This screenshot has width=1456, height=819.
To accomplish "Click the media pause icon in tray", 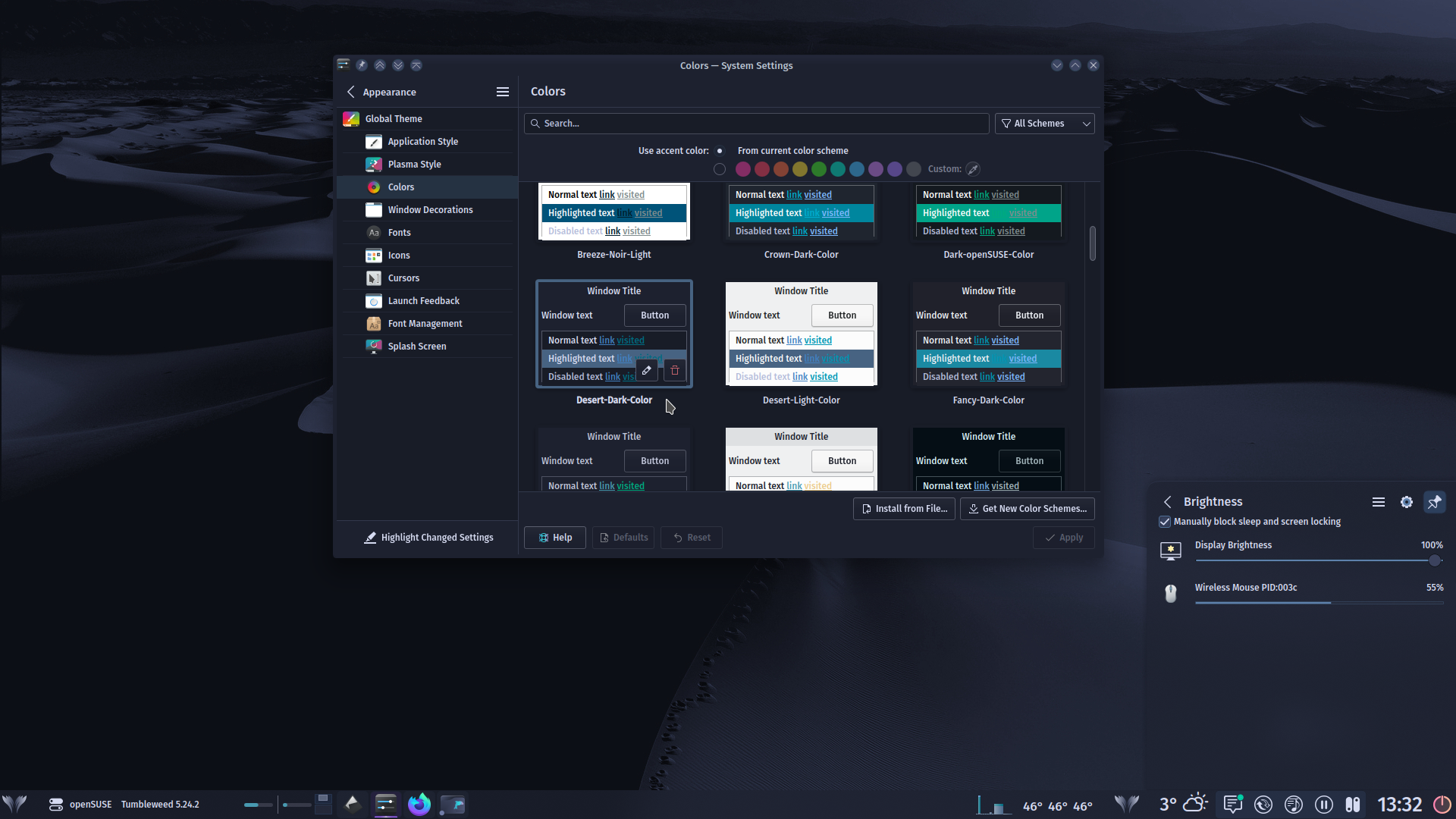I will pyautogui.click(x=1324, y=805).
